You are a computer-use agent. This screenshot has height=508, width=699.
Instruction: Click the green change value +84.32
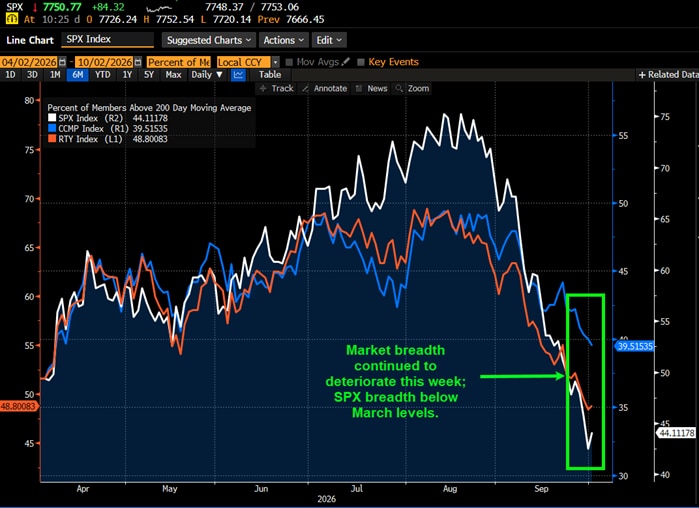click(107, 7)
